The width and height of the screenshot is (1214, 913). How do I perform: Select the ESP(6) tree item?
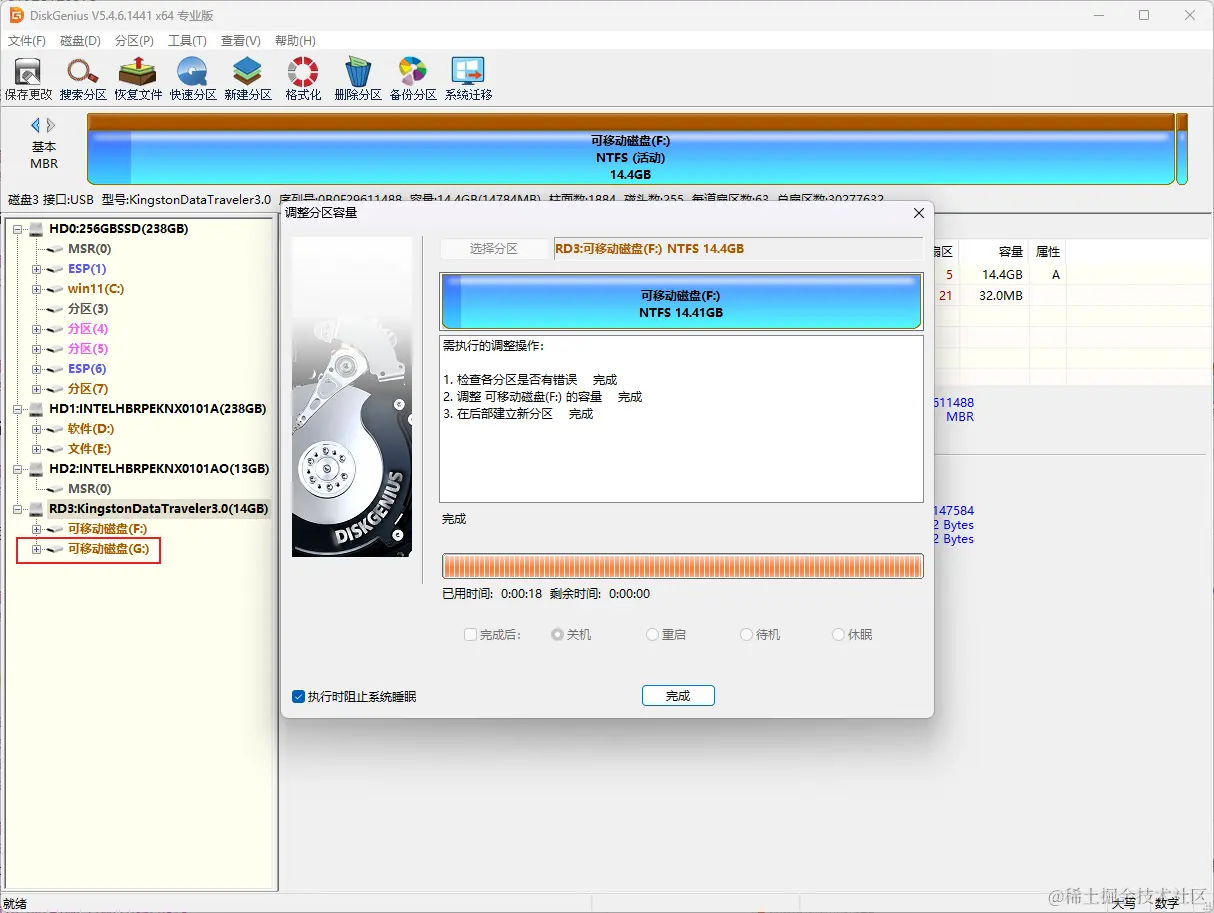click(x=87, y=369)
